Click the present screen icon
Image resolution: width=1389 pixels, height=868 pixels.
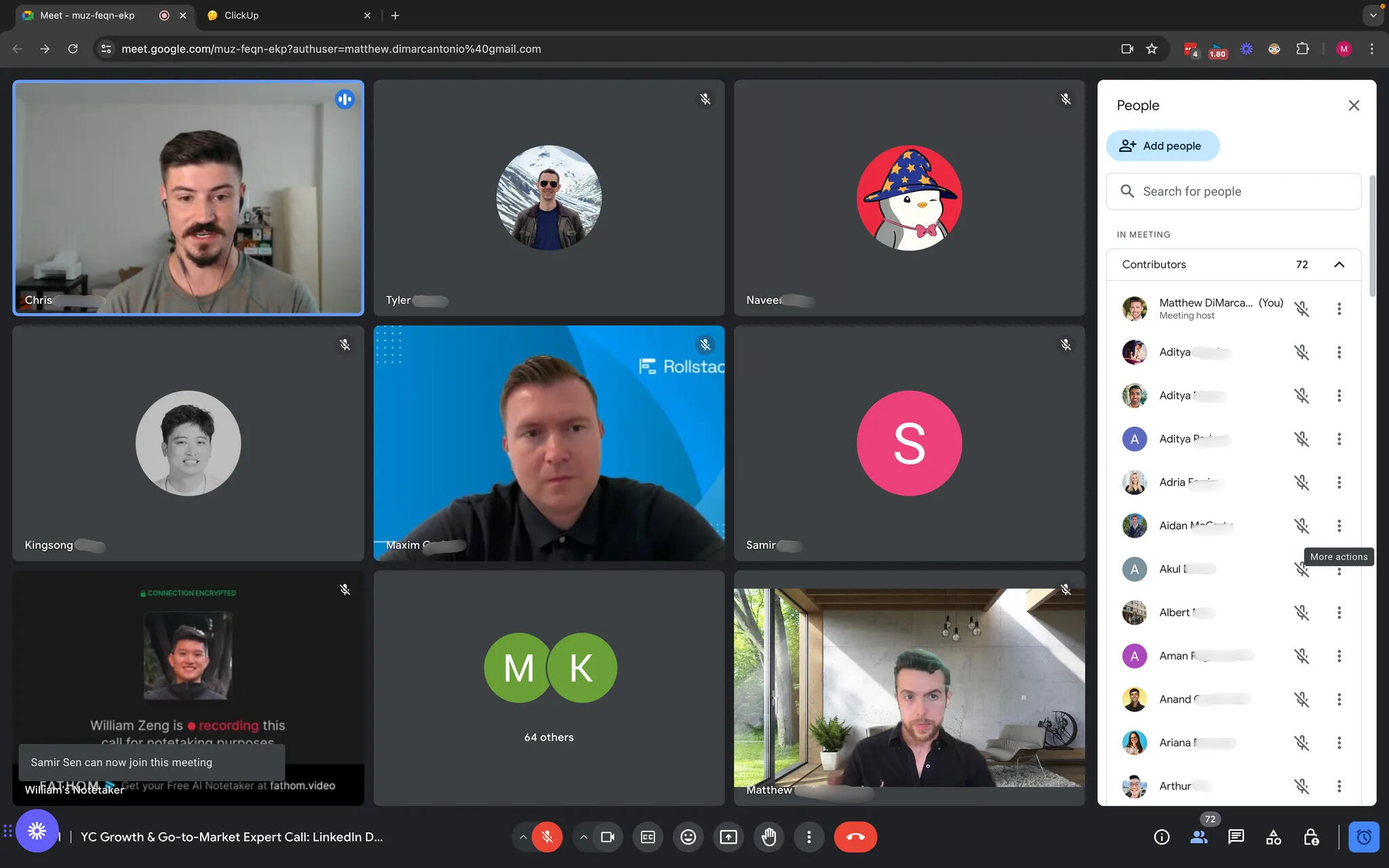(x=728, y=837)
